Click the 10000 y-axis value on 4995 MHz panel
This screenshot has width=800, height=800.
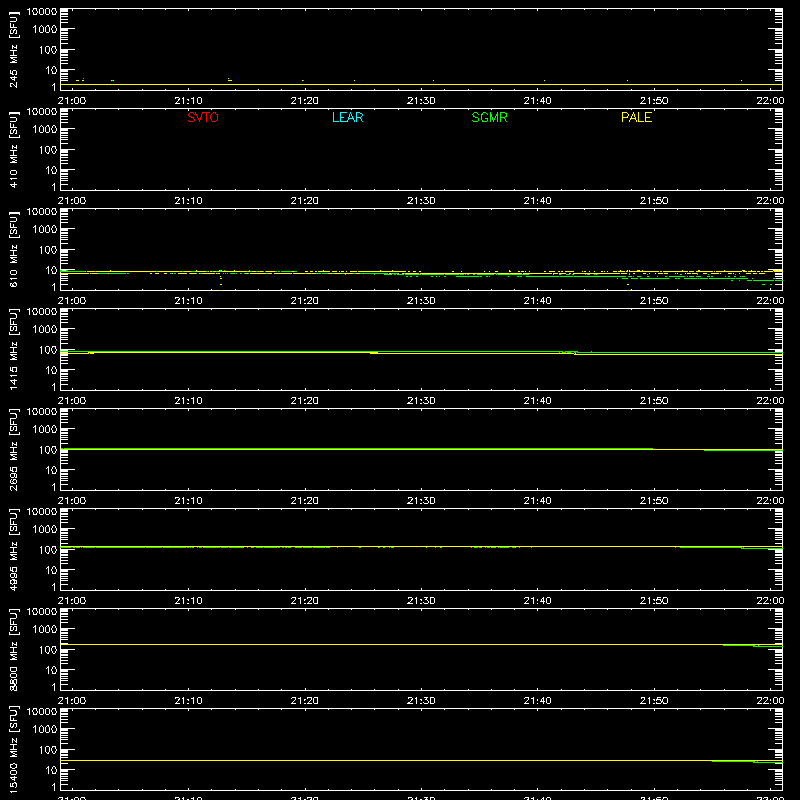tap(42, 512)
